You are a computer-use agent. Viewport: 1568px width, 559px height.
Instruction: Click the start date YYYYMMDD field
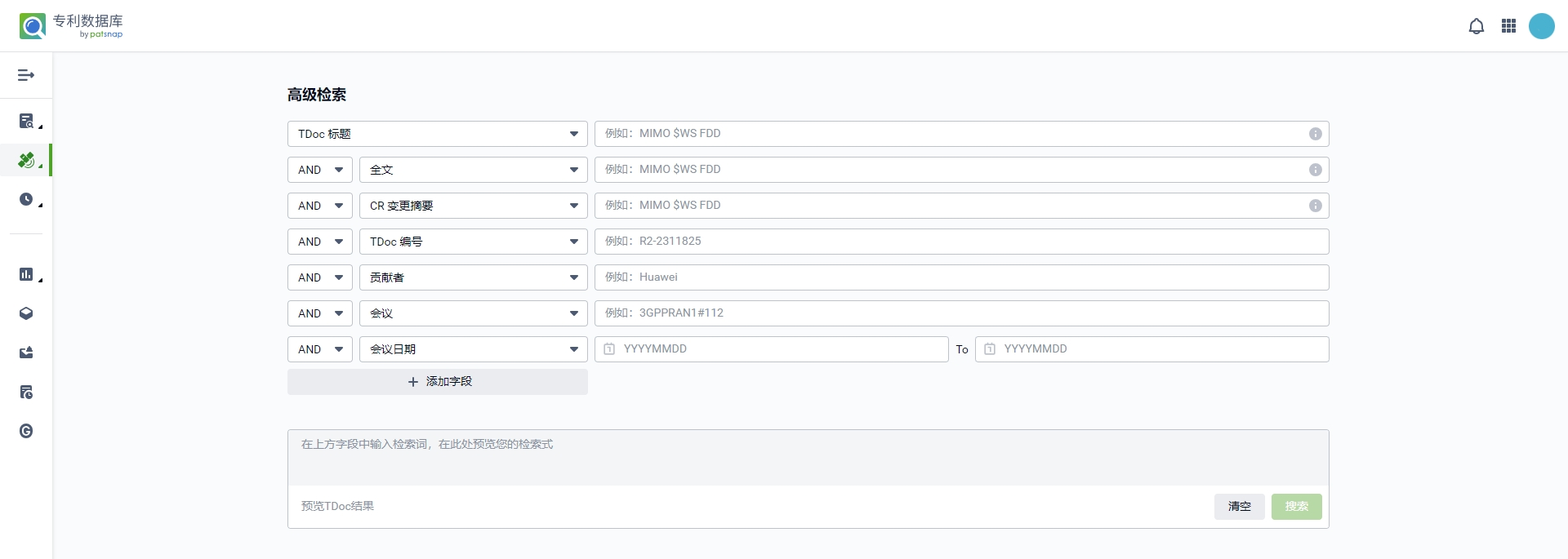click(x=772, y=349)
